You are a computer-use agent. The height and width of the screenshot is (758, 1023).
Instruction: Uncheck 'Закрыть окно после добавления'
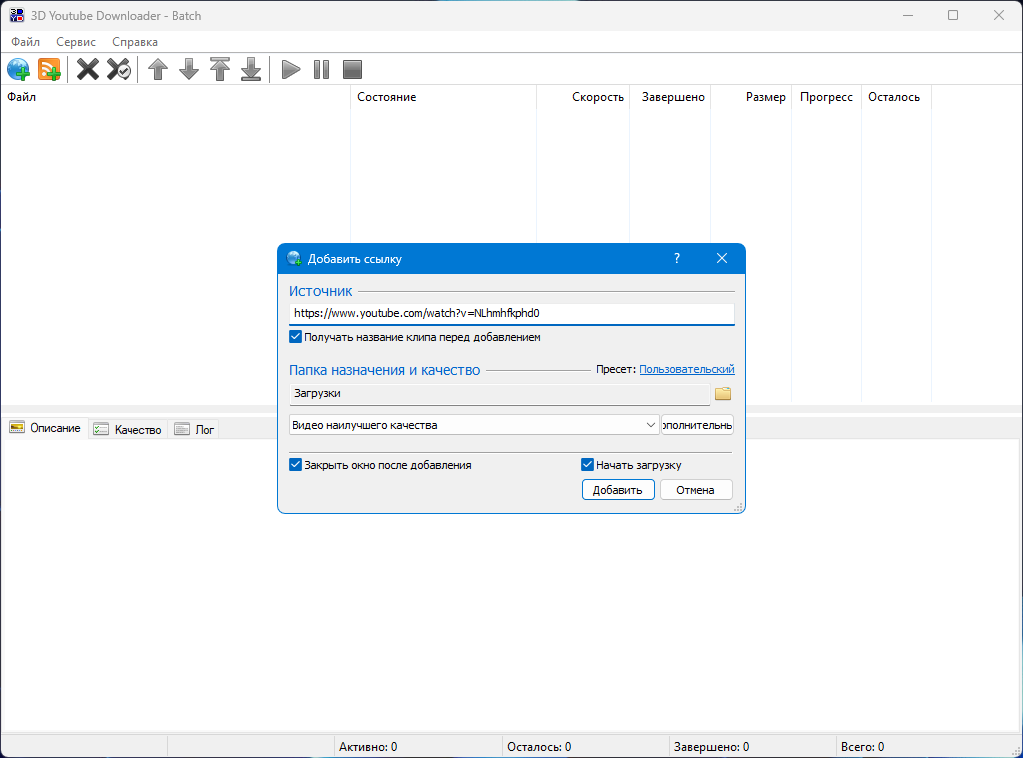click(296, 465)
